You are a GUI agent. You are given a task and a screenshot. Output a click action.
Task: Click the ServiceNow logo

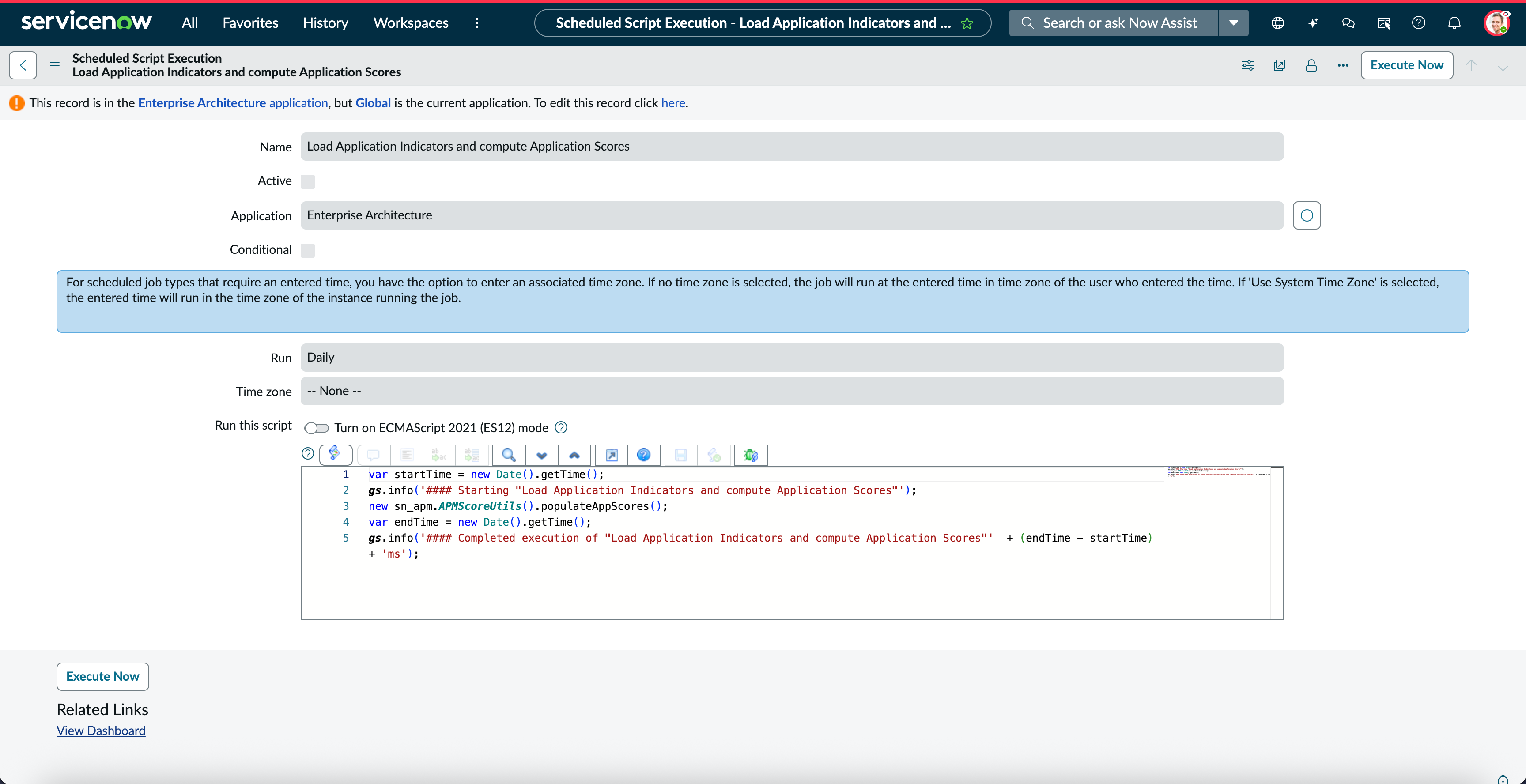(x=87, y=22)
